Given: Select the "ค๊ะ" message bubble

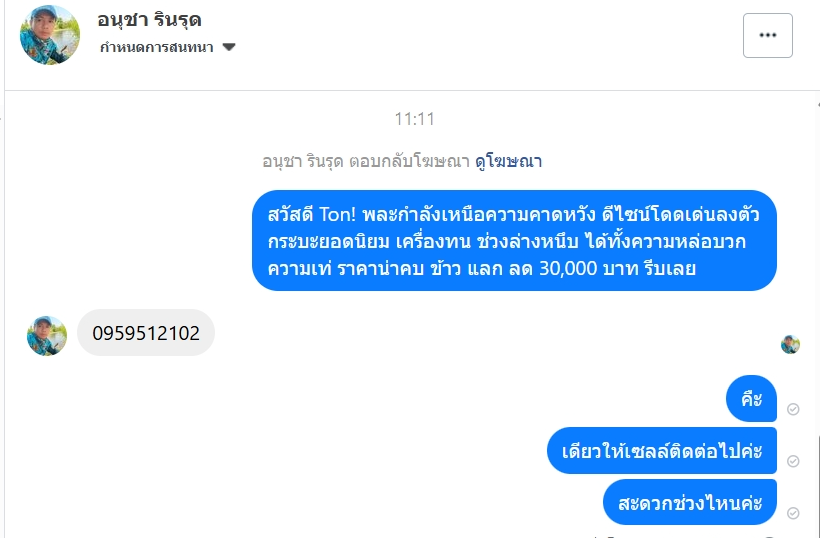Looking at the screenshot, I should [752, 400].
